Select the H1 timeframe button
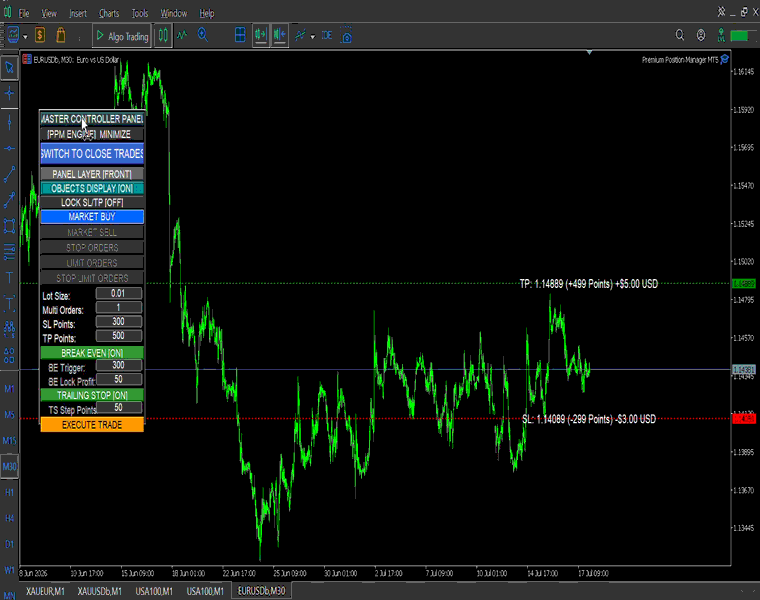Image resolution: width=760 pixels, height=600 pixels. click(9, 492)
